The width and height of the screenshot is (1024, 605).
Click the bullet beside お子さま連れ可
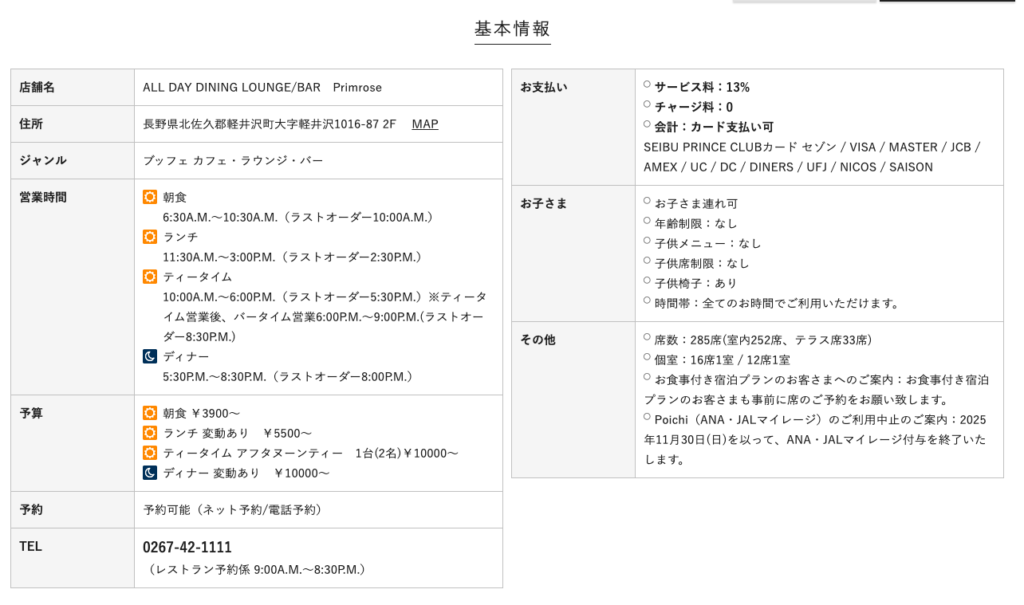click(x=647, y=203)
